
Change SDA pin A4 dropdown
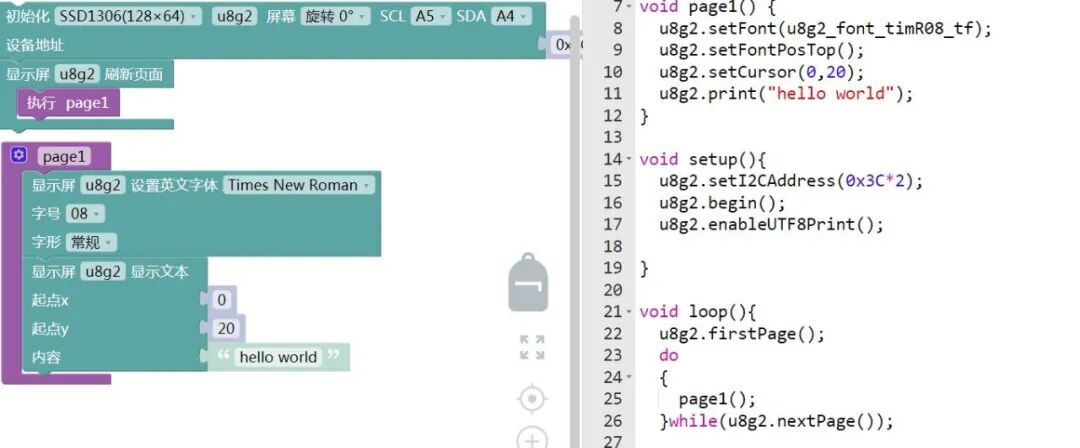[510, 16]
